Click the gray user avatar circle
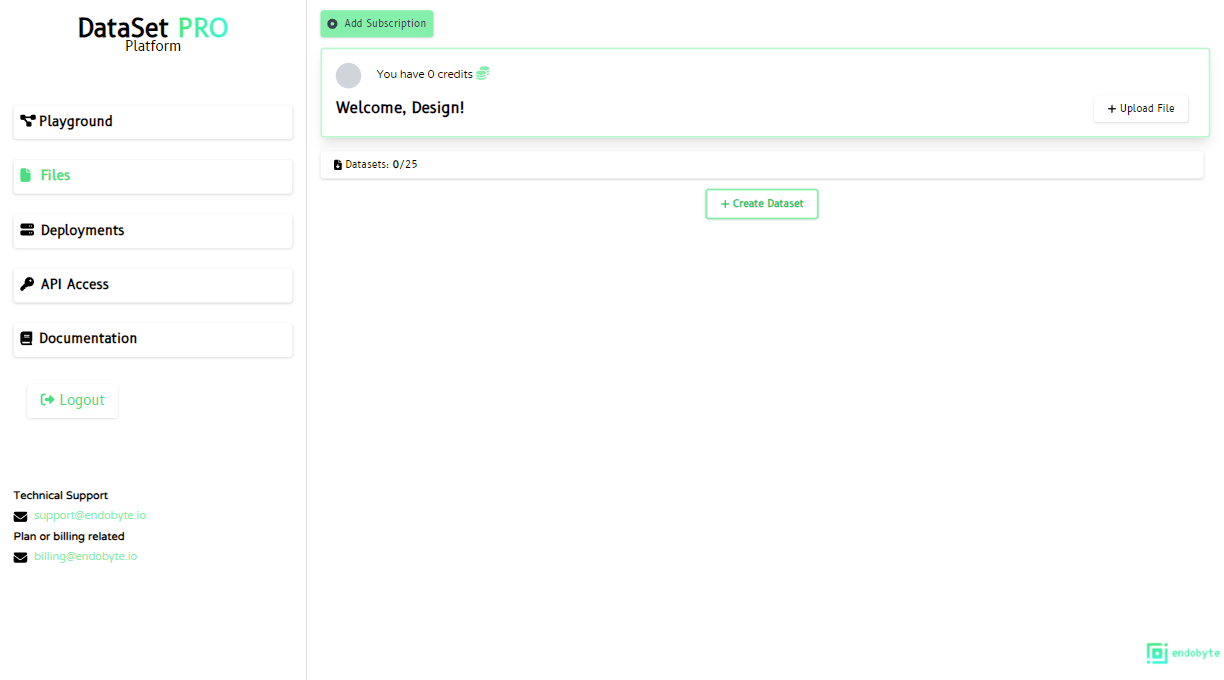 (x=348, y=75)
